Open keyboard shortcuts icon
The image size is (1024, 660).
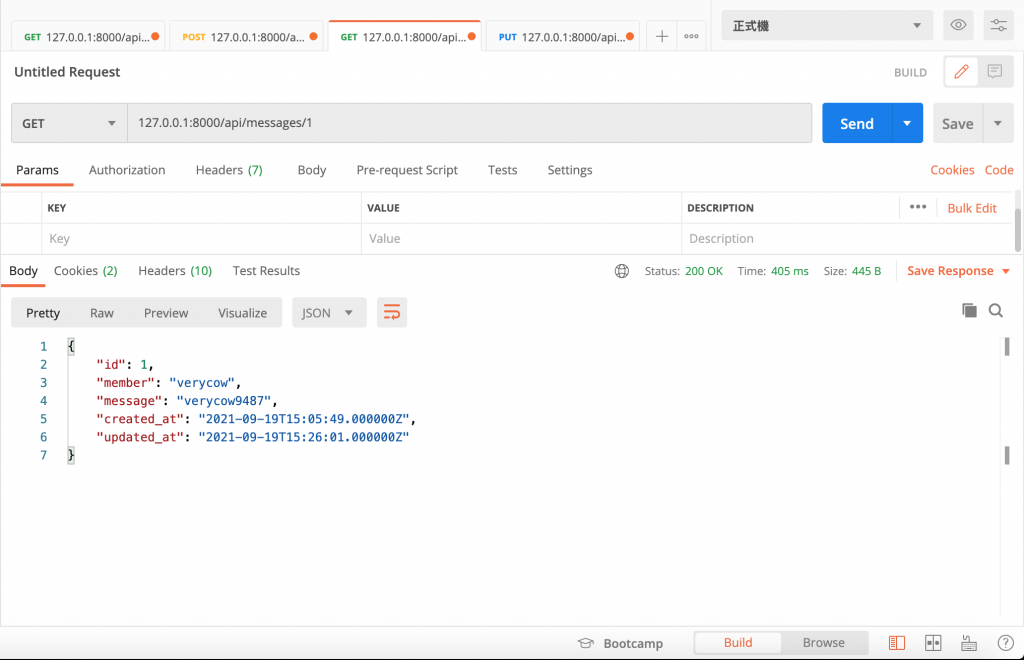[x=968, y=643]
